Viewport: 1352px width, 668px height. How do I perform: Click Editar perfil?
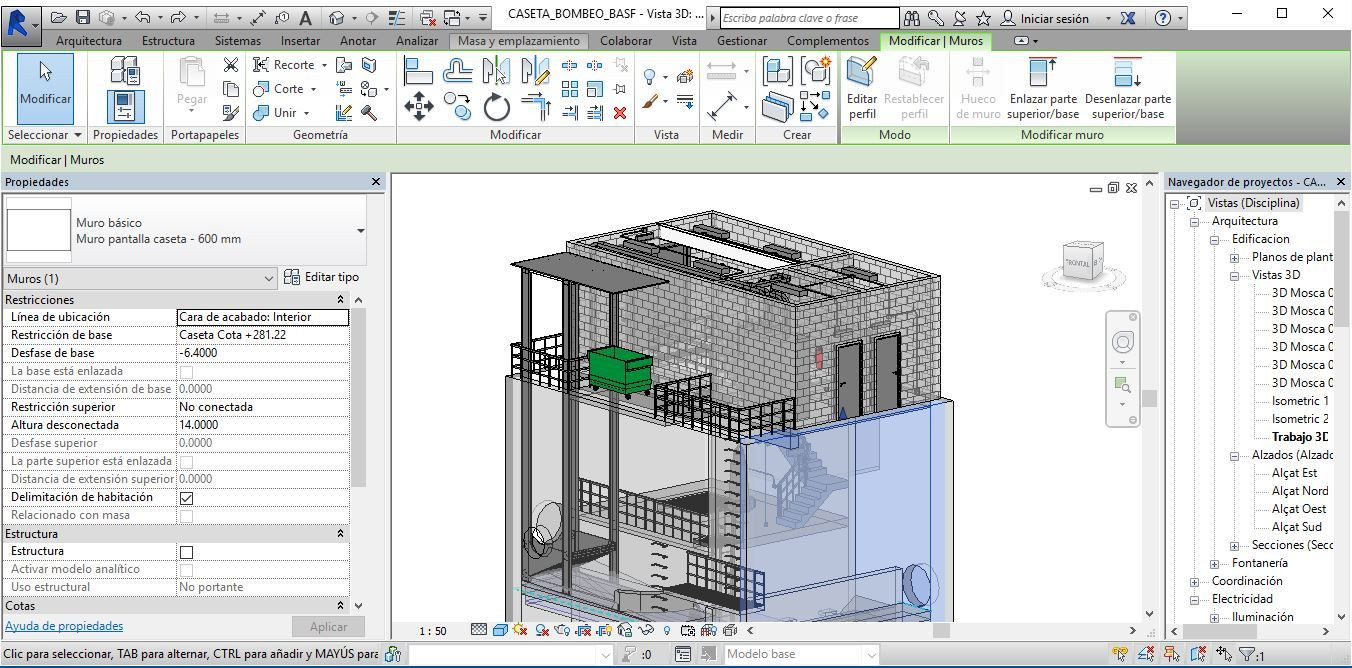[862, 88]
